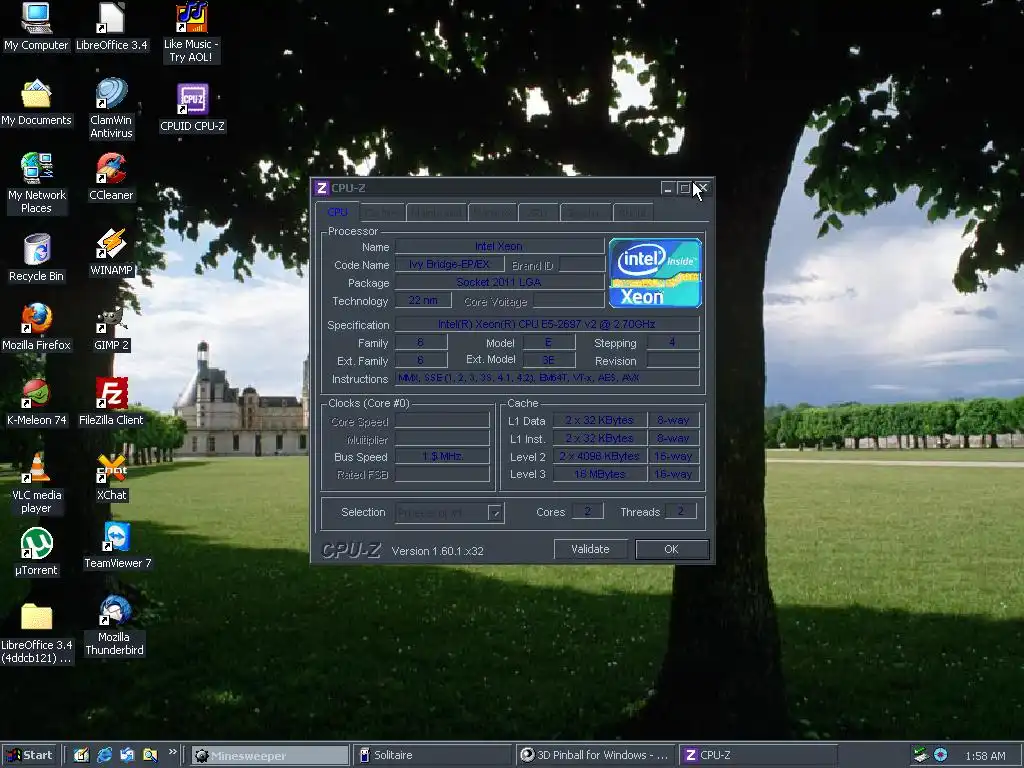Click the Bus Speed value field

(442, 456)
